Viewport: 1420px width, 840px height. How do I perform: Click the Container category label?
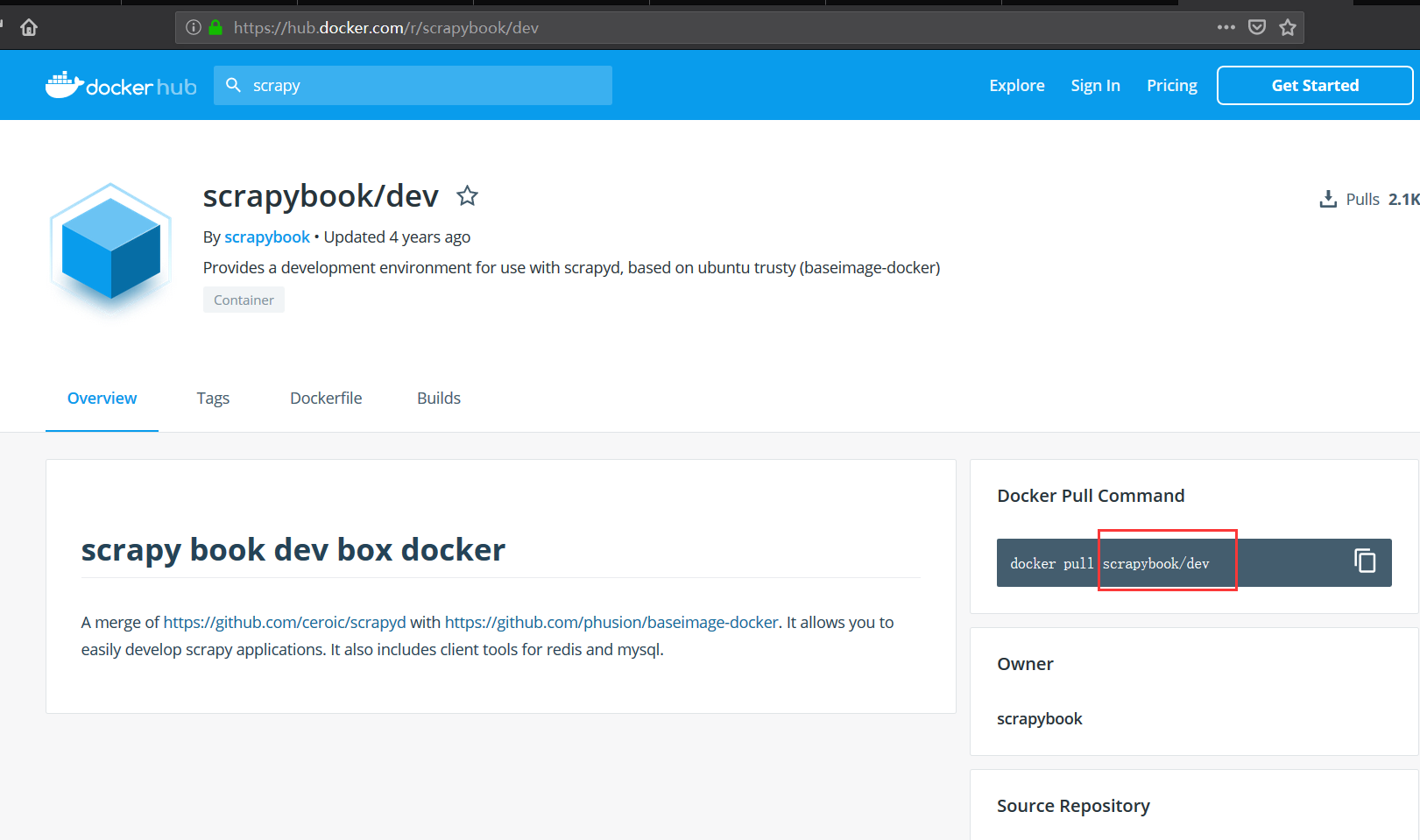pos(244,300)
